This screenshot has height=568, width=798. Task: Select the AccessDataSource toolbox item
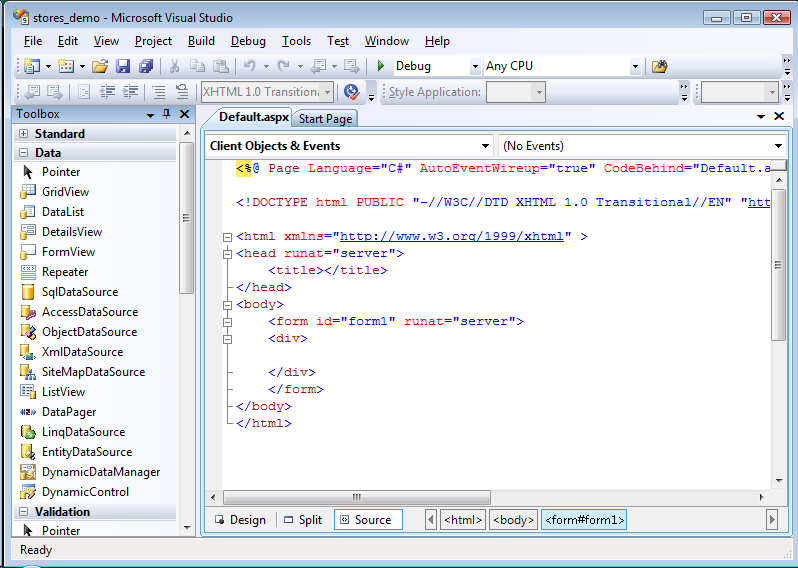[x=79, y=312]
